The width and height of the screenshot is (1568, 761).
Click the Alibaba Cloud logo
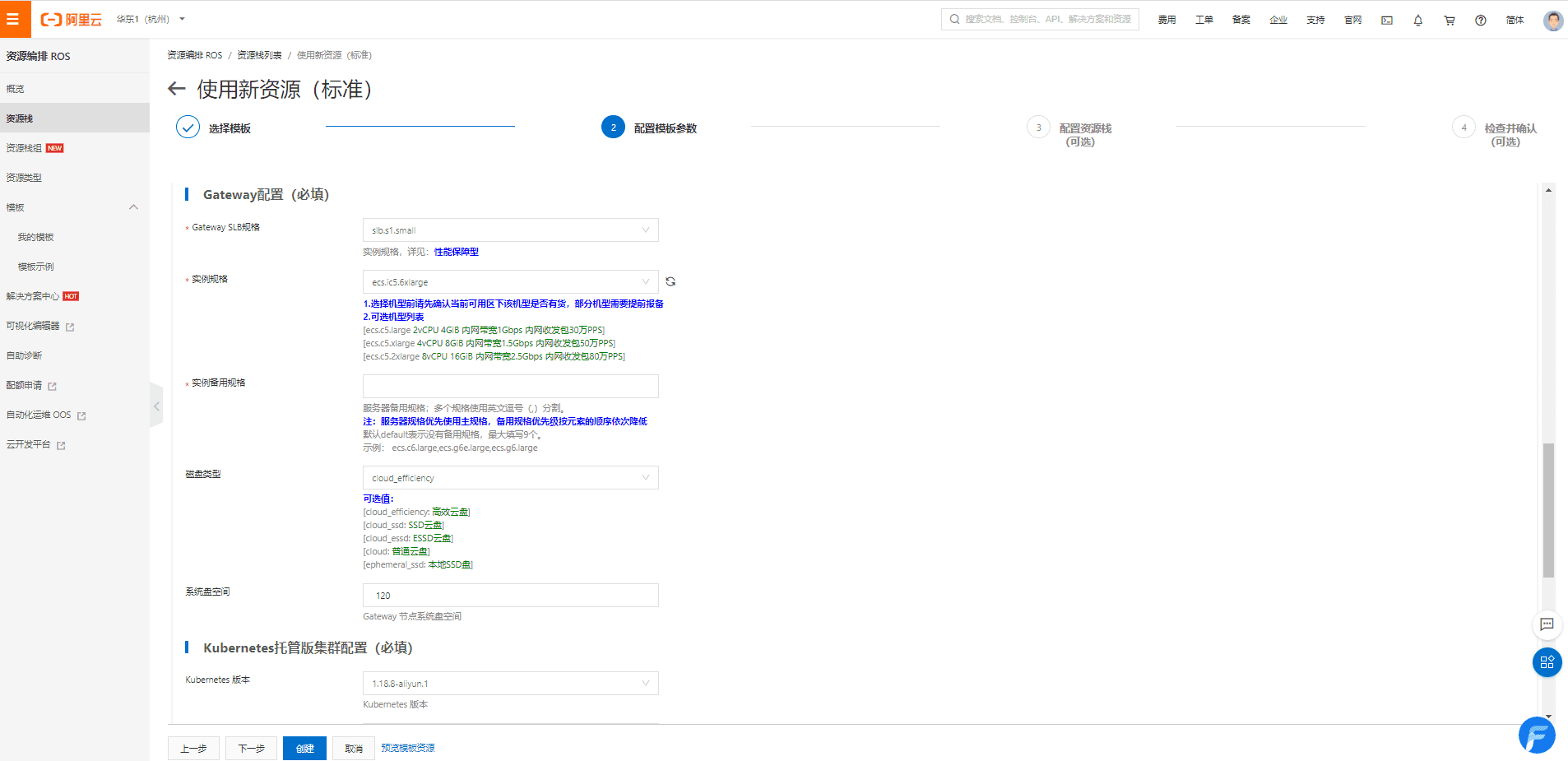(x=72, y=20)
